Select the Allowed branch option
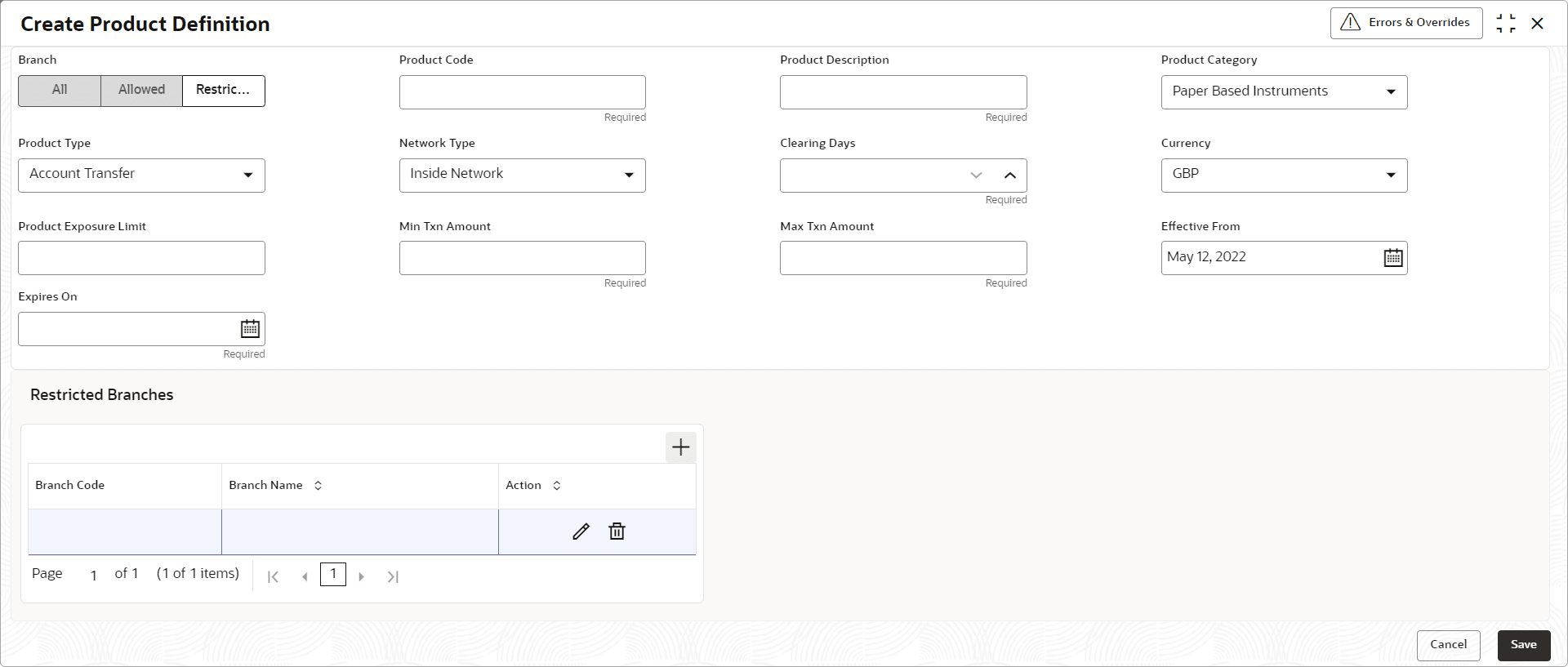1568x667 pixels. pyautogui.click(x=141, y=91)
